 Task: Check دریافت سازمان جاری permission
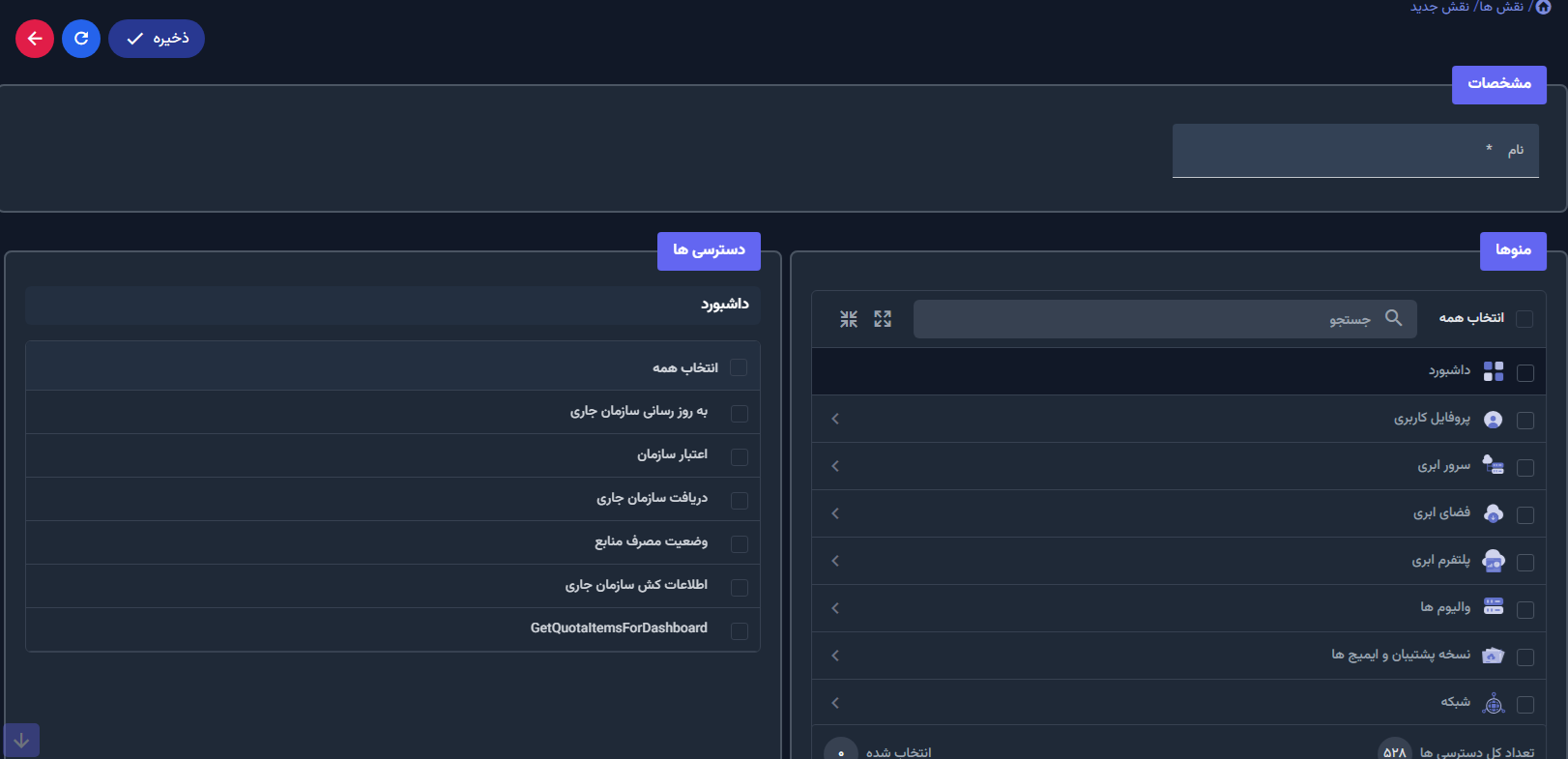tap(740, 501)
